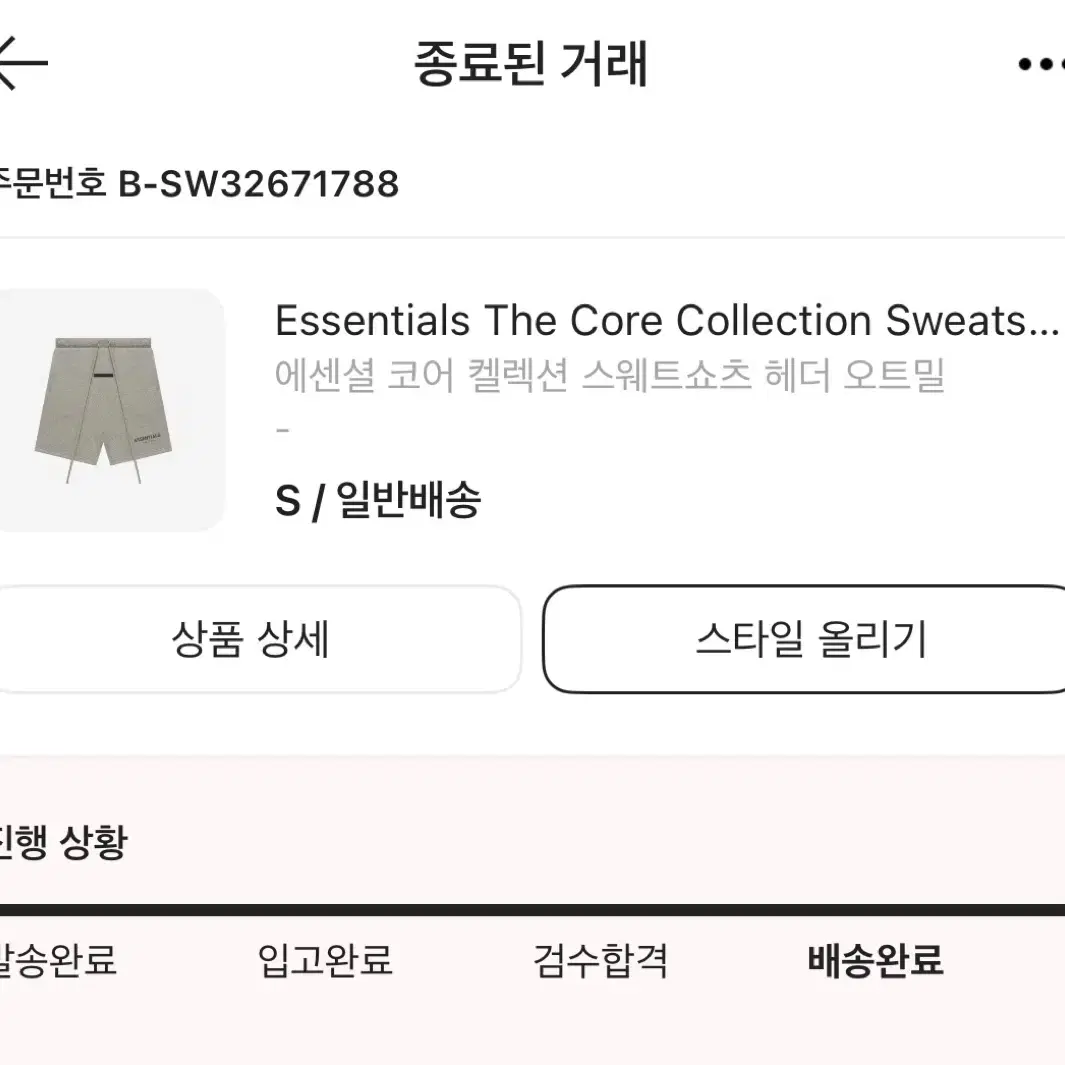Select the bold 배송완료 progress step
The width and height of the screenshot is (1065, 1065).
coord(876,960)
